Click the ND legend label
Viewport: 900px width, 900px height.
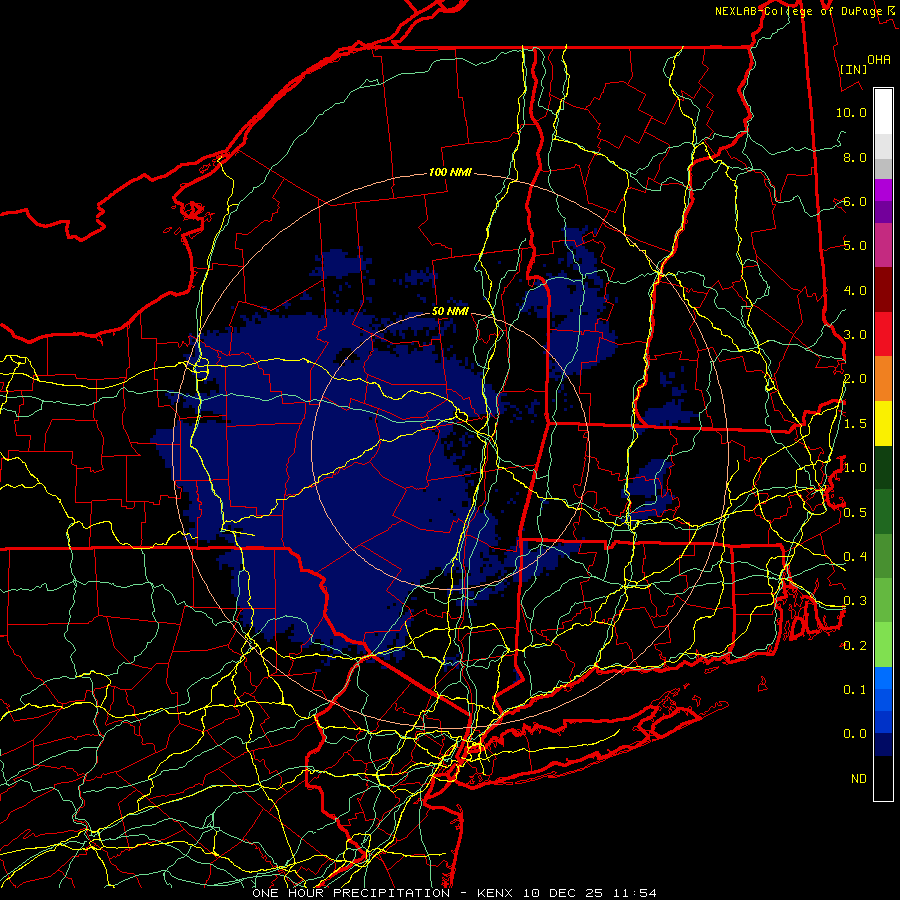859,779
